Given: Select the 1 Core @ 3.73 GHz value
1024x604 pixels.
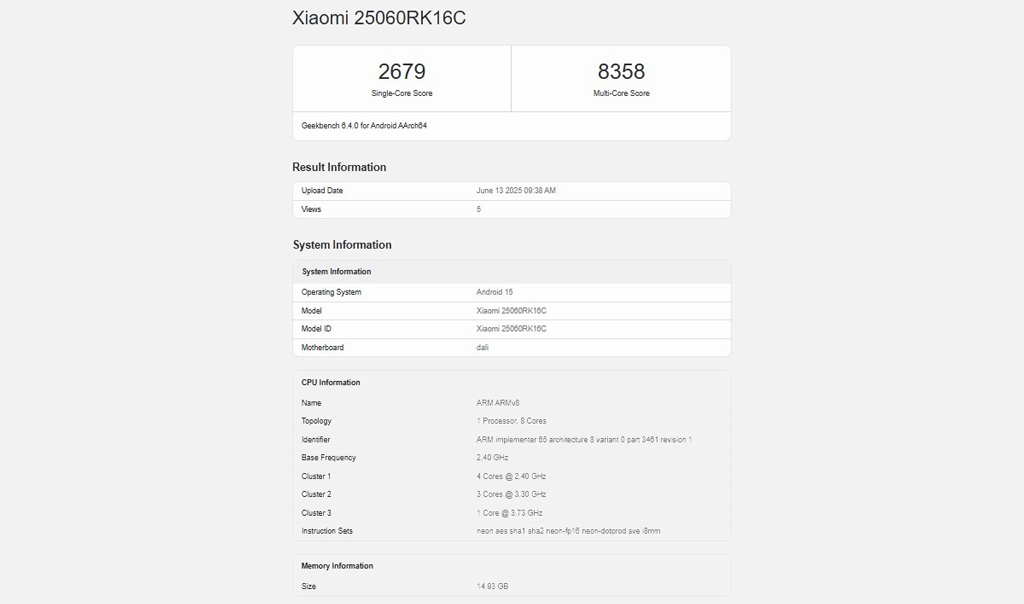Looking at the screenshot, I should point(509,513).
